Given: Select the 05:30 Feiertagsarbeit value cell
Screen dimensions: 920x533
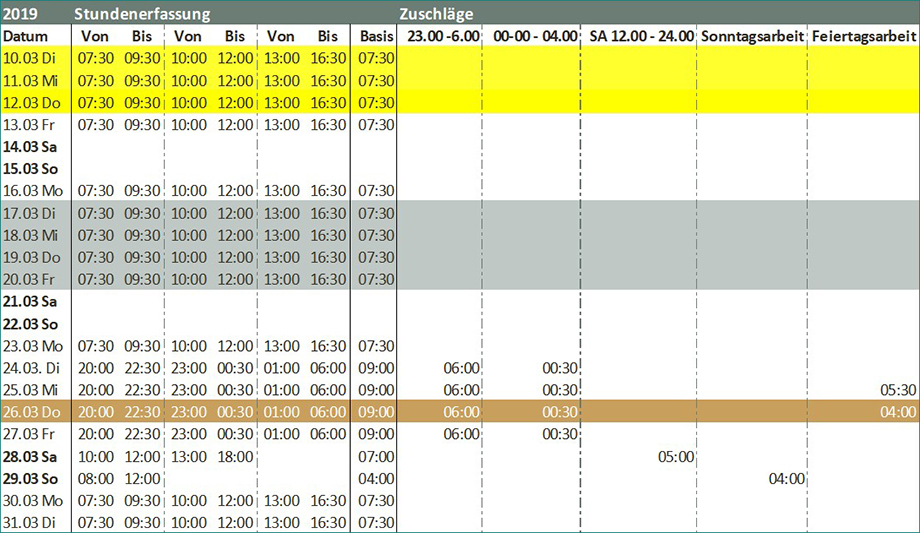Looking at the screenshot, I should (895, 390).
